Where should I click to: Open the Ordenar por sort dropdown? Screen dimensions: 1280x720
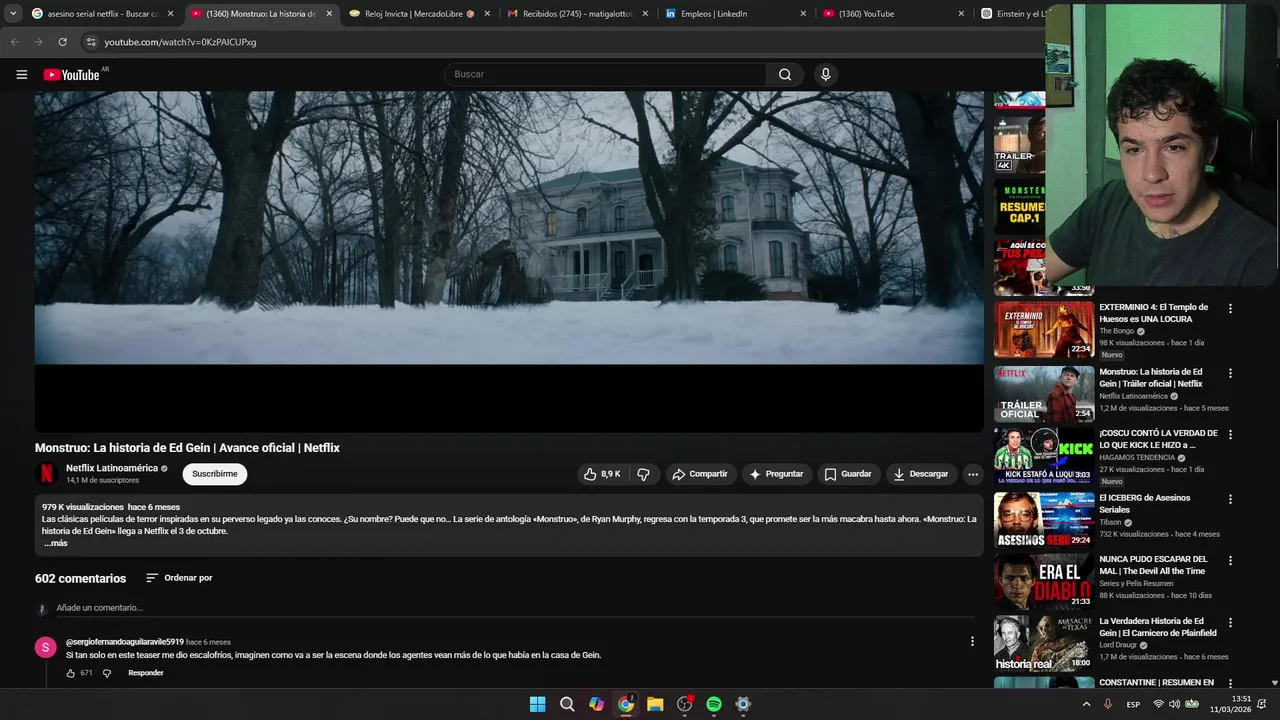pyautogui.click(x=179, y=578)
